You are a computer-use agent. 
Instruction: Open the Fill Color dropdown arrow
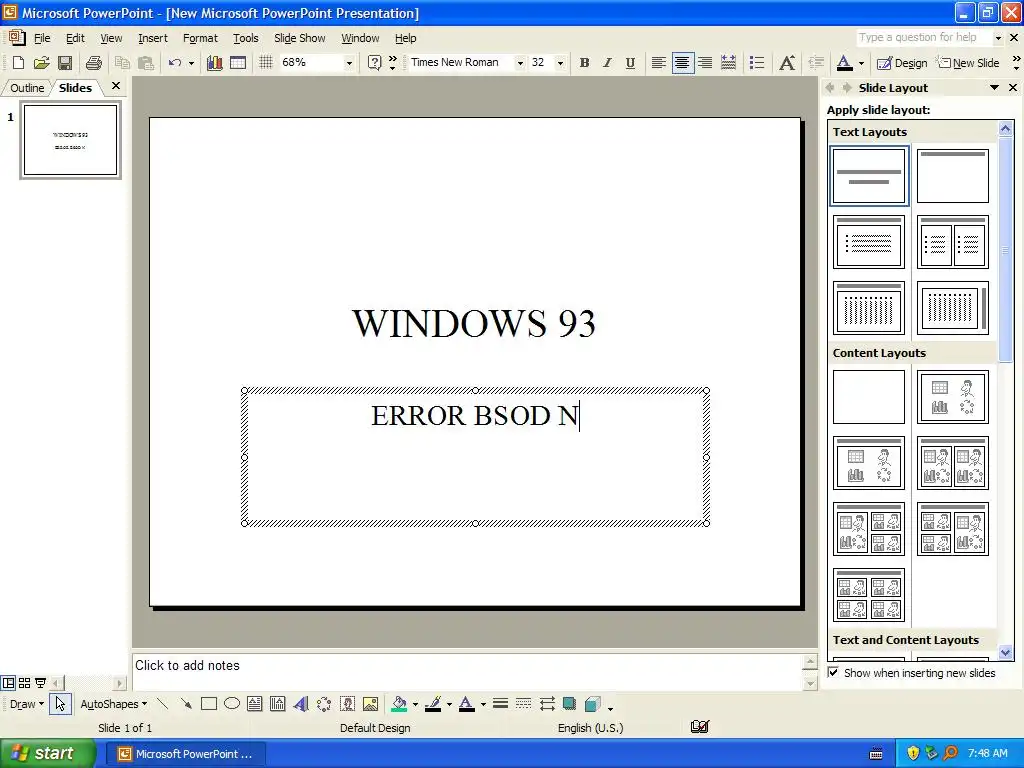(415, 704)
